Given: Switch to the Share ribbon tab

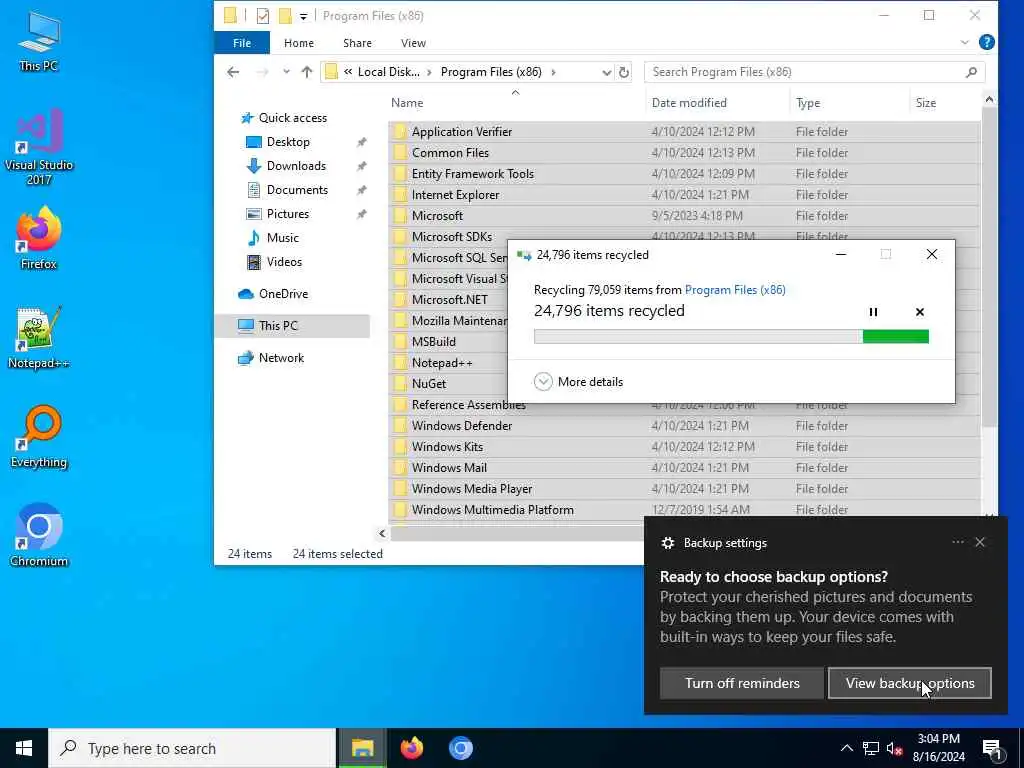Looking at the screenshot, I should pos(357,43).
